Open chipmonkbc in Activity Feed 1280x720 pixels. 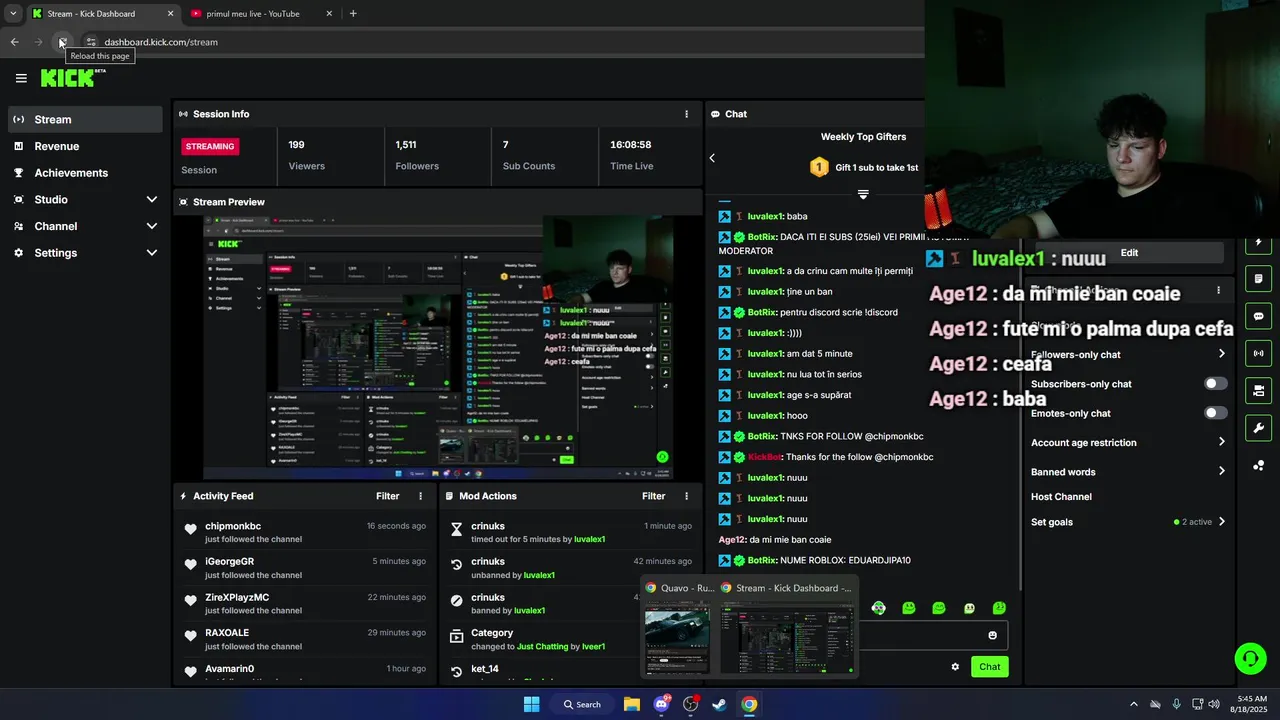click(x=233, y=526)
